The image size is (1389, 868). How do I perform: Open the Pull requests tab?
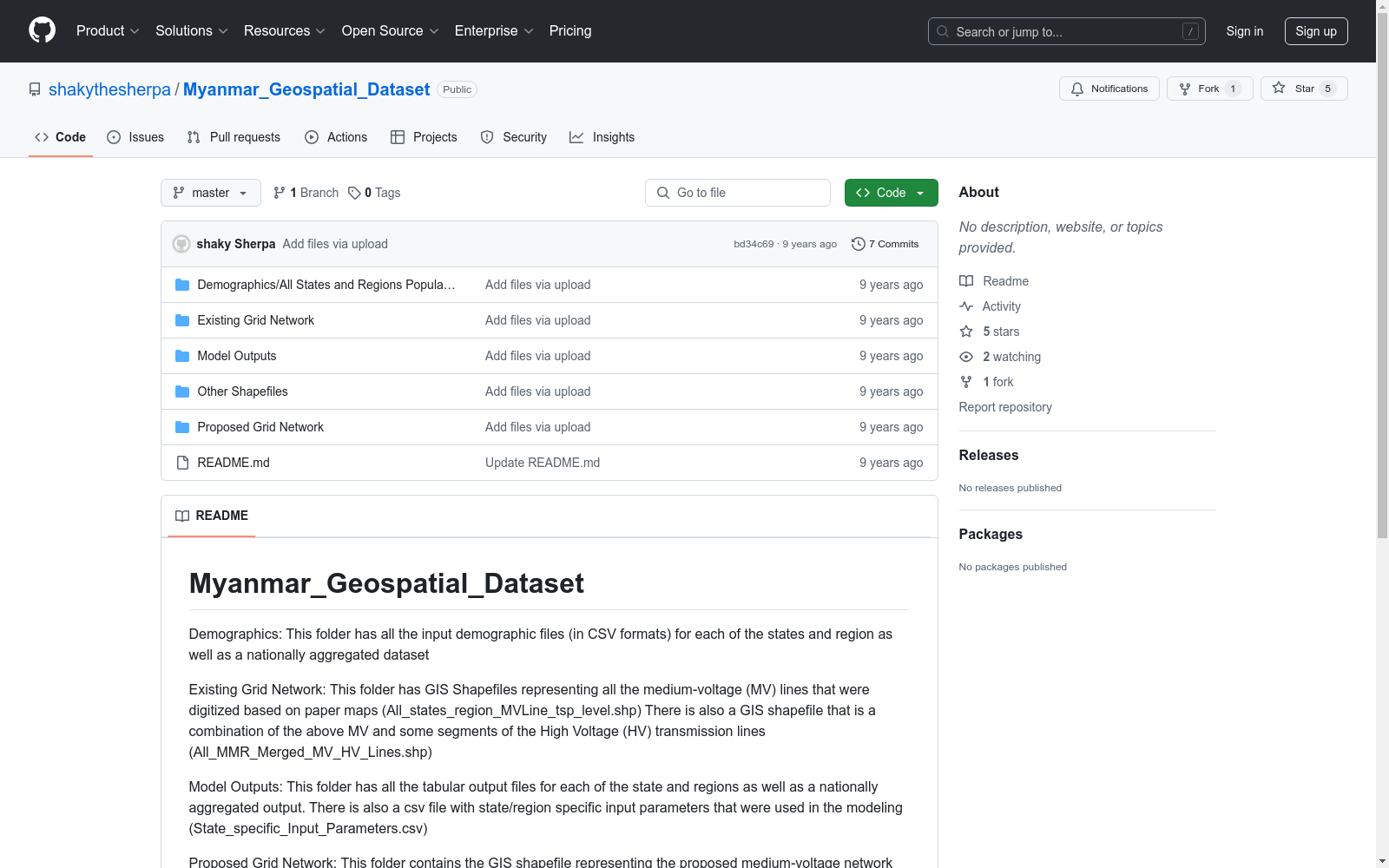234,137
